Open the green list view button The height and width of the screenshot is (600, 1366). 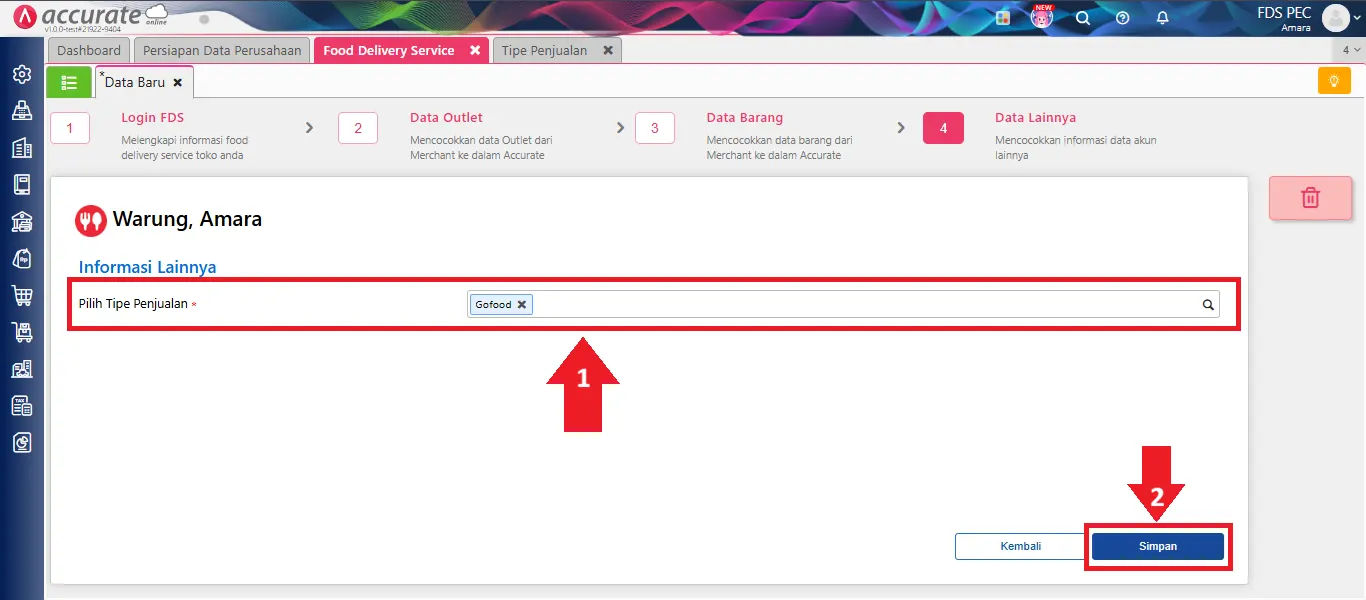69,82
